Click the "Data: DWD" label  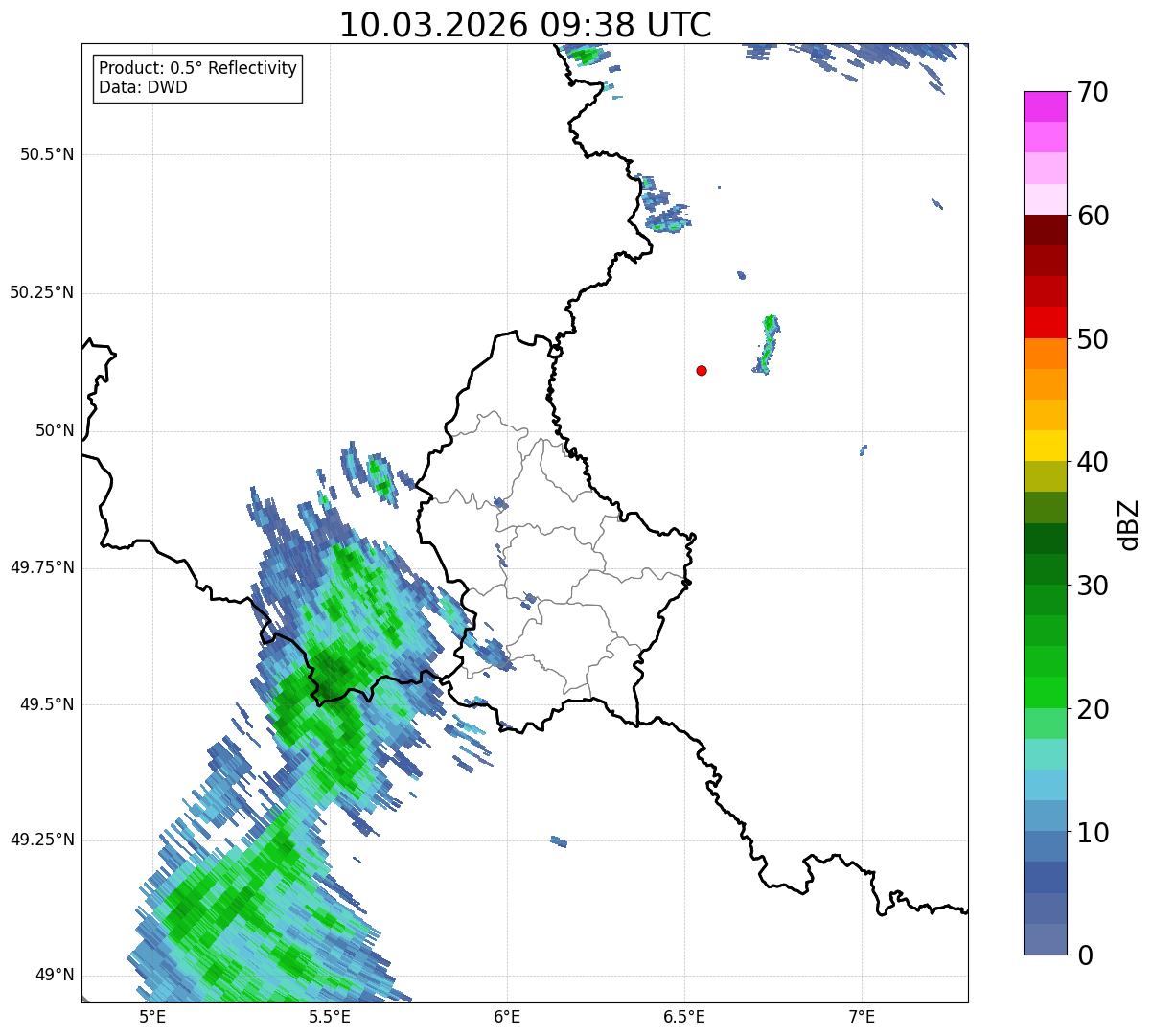click(143, 88)
